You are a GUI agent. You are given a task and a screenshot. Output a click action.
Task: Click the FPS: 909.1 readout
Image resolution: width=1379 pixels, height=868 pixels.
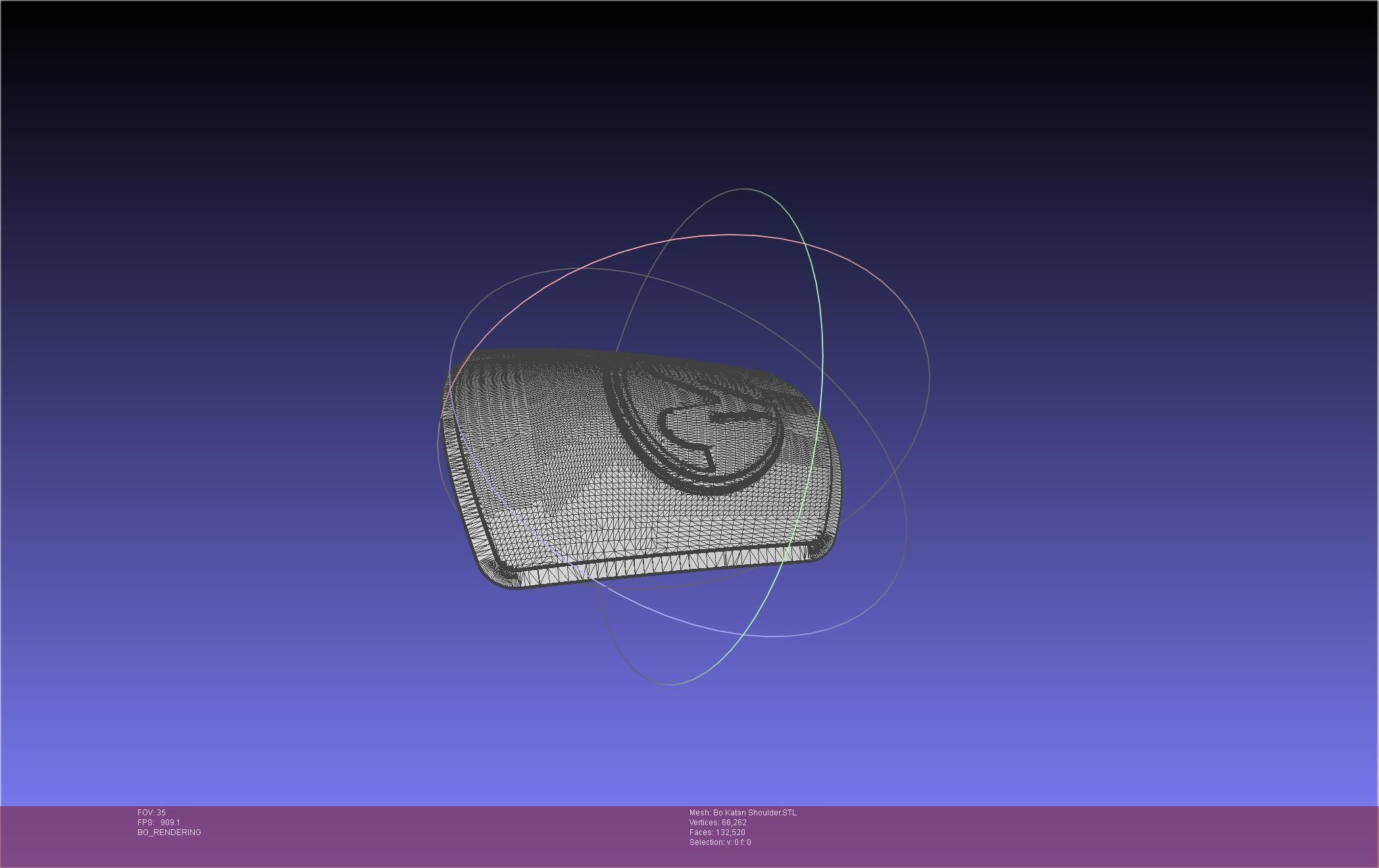[159, 823]
